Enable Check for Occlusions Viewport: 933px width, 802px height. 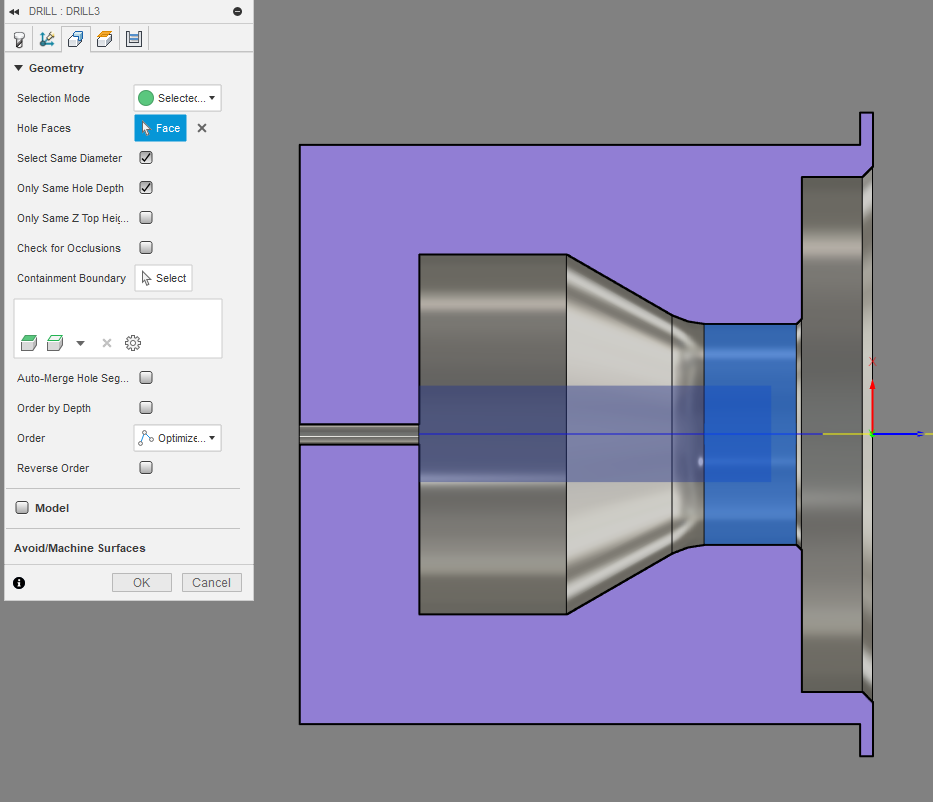[146, 248]
